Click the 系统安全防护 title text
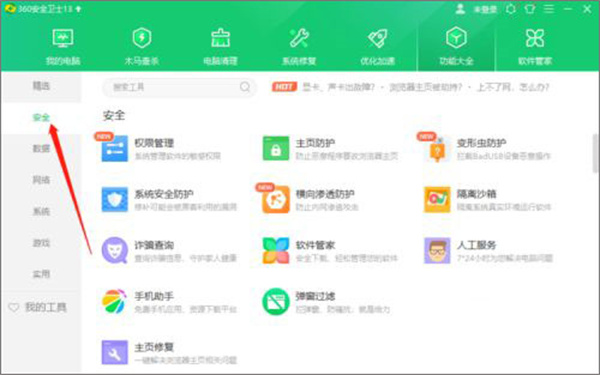 164,194
